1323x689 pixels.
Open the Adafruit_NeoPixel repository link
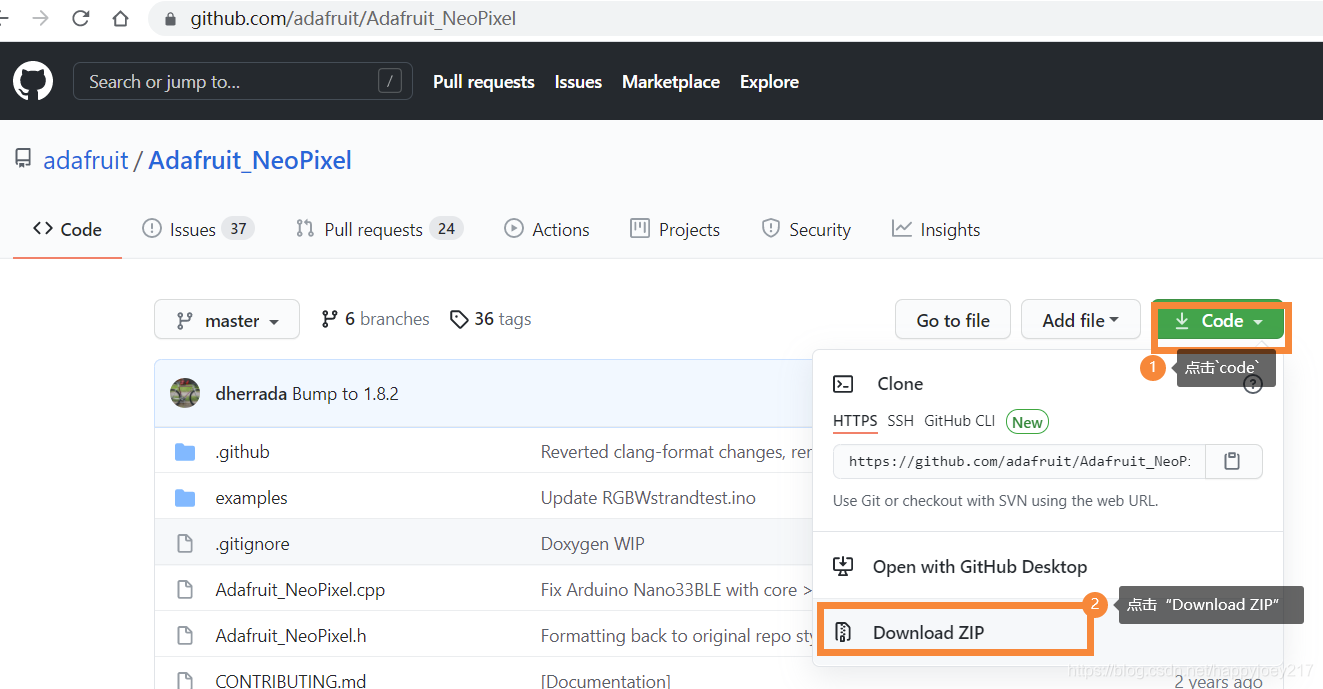coord(250,160)
